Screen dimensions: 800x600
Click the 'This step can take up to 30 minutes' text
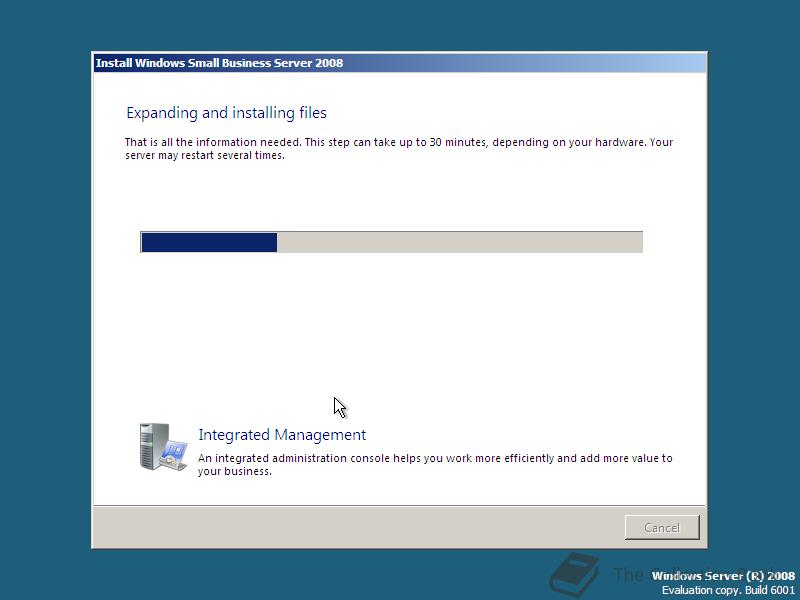click(396, 142)
